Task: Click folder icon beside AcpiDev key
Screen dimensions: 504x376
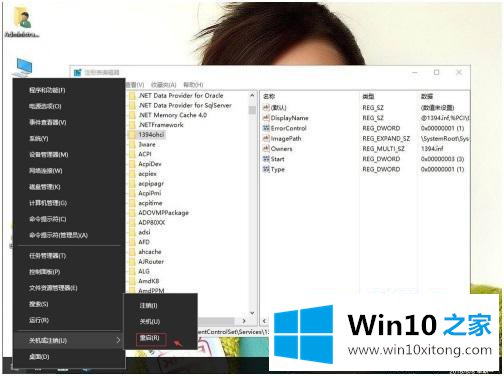Action: coord(133,164)
